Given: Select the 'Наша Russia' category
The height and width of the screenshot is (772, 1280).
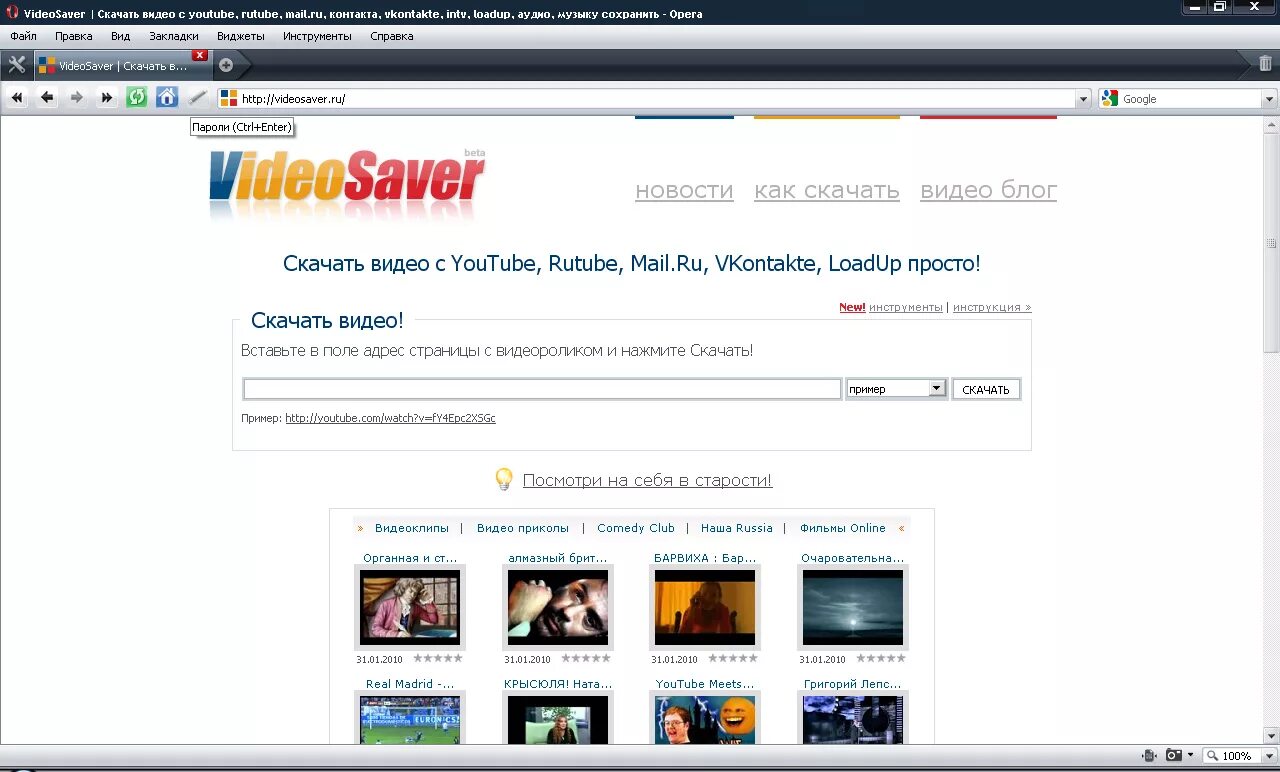Looking at the screenshot, I should point(737,528).
